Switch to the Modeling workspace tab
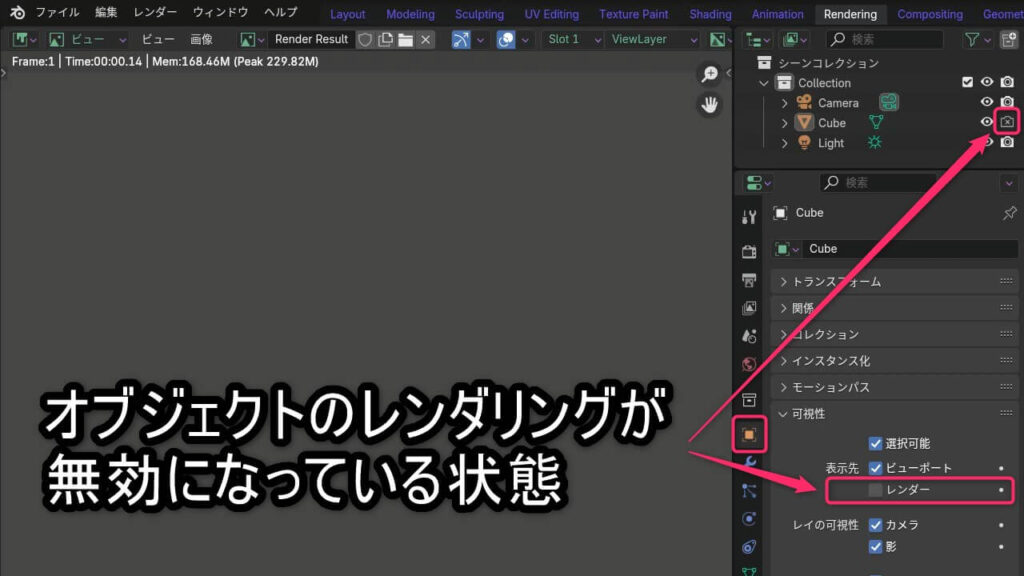The width and height of the screenshot is (1024, 576). (x=410, y=14)
